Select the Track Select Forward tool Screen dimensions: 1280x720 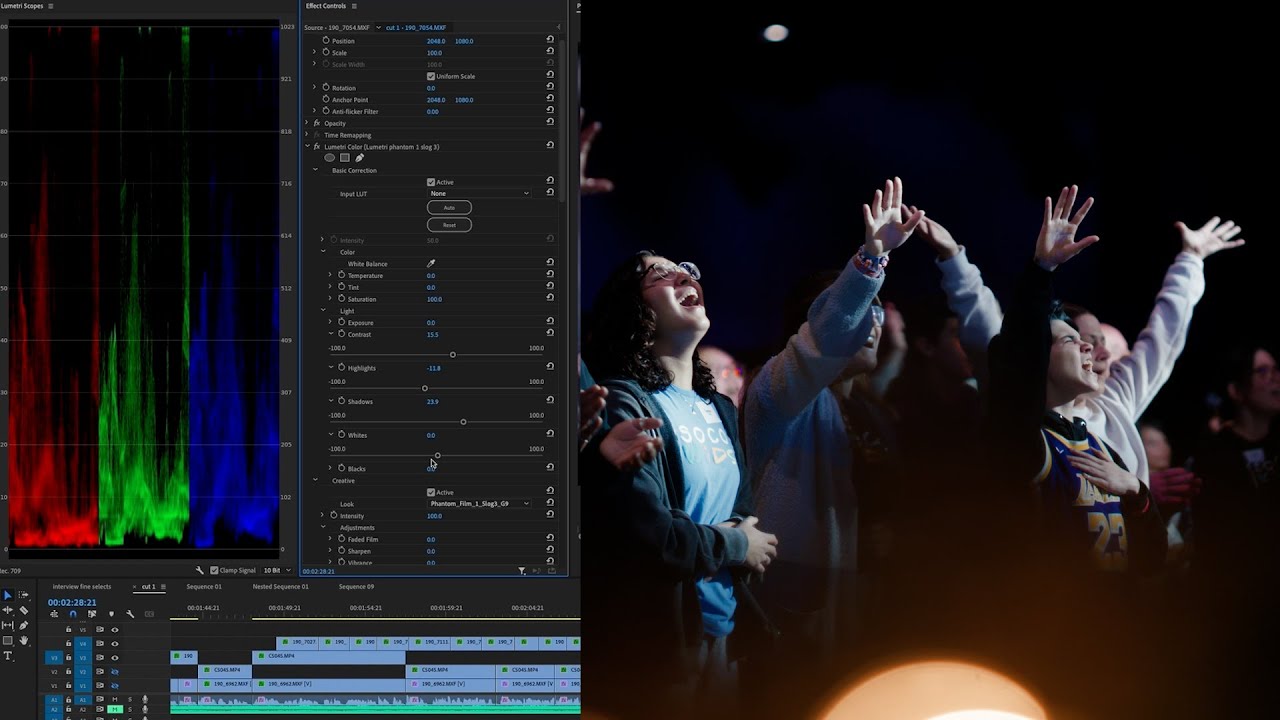(x=24, y=595)
